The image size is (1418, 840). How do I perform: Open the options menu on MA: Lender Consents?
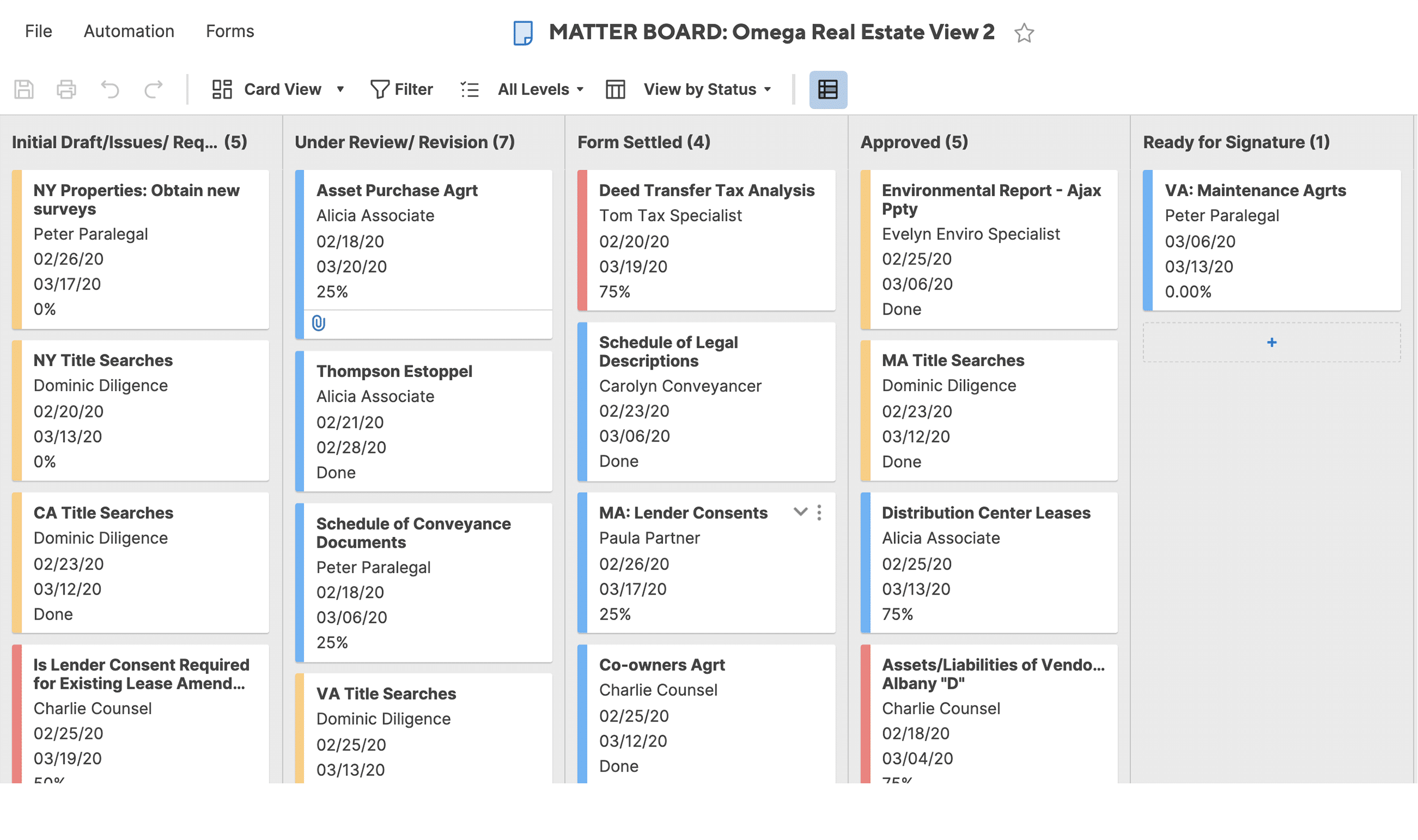click(819, 512)
